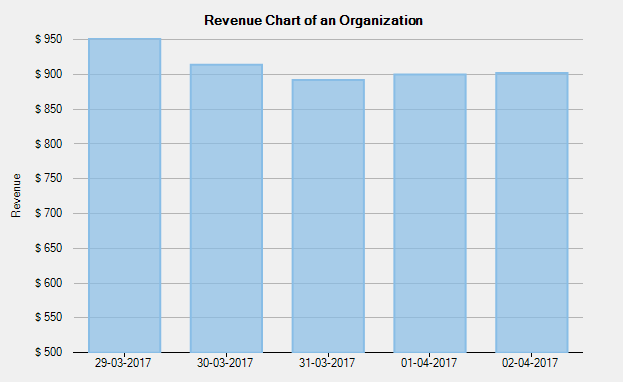Click the vertical 'Revenue' axis title
Viewport: 623px width, 382px height.
(x=16, y=195)
